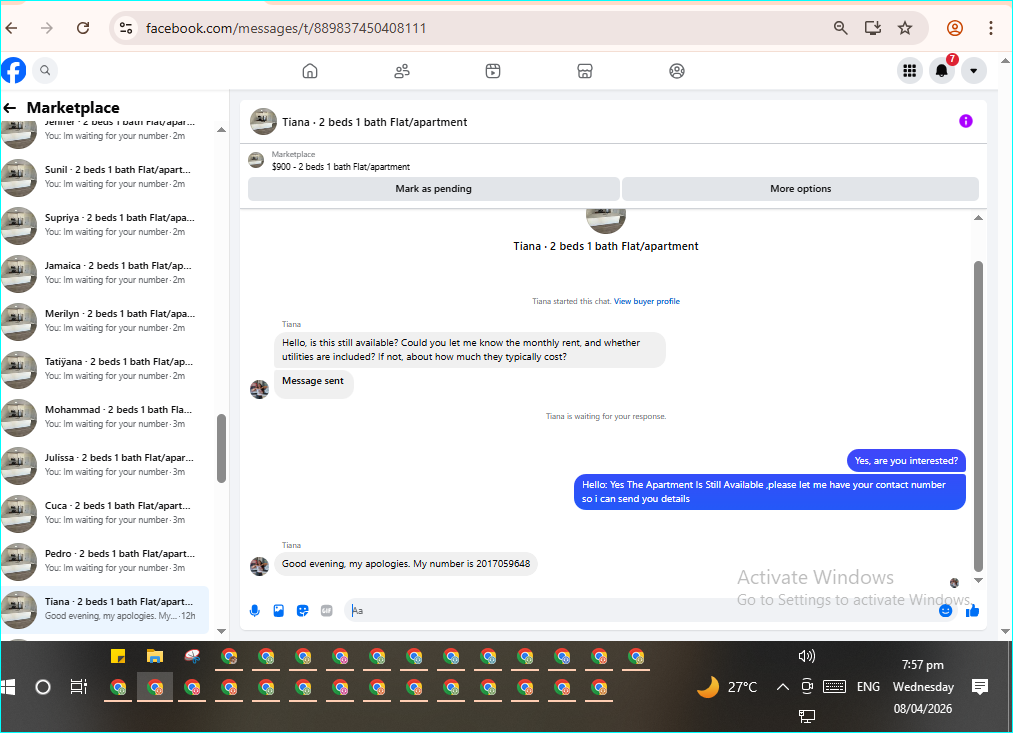Click Mark as pending button
This screenshot has height=733, width=1013.
(x=433, y=189)
